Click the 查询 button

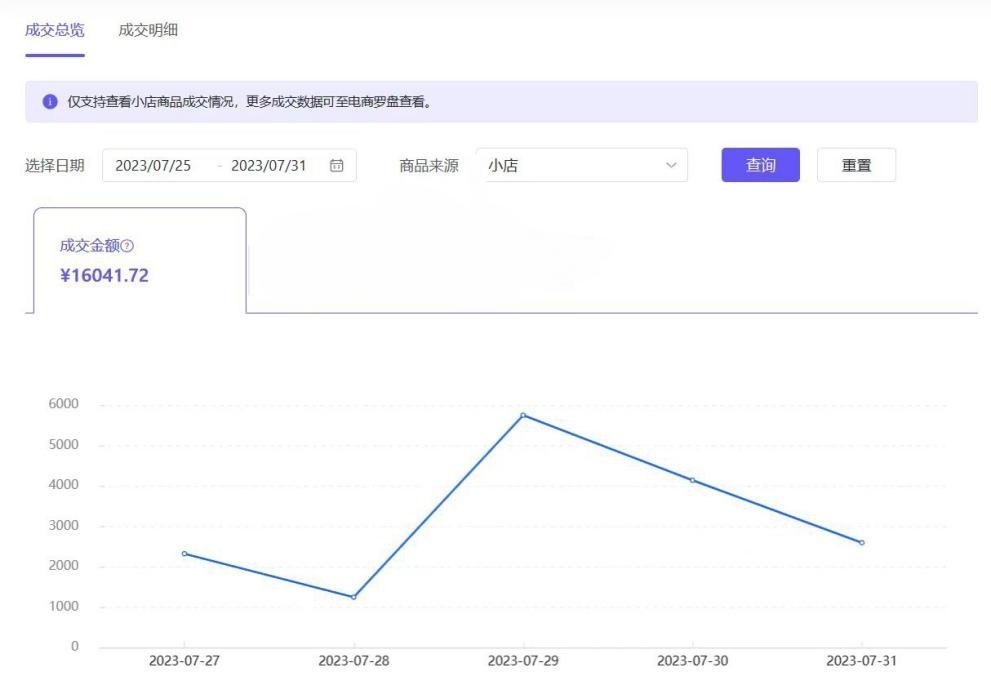760,165
